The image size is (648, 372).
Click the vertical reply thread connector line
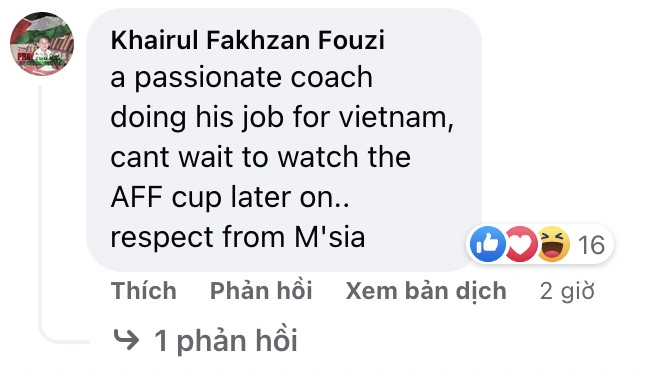coord(40,211)
